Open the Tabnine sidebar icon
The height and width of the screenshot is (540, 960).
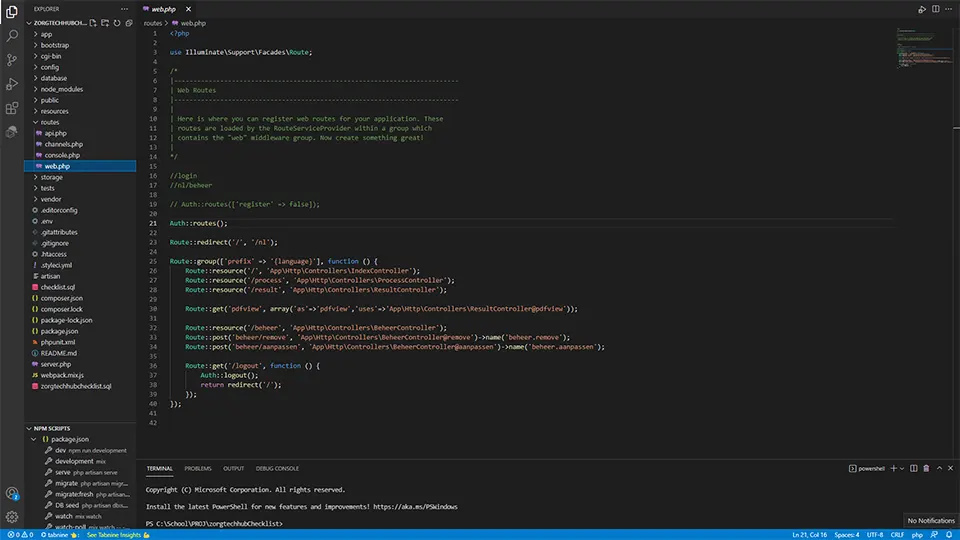12,132
